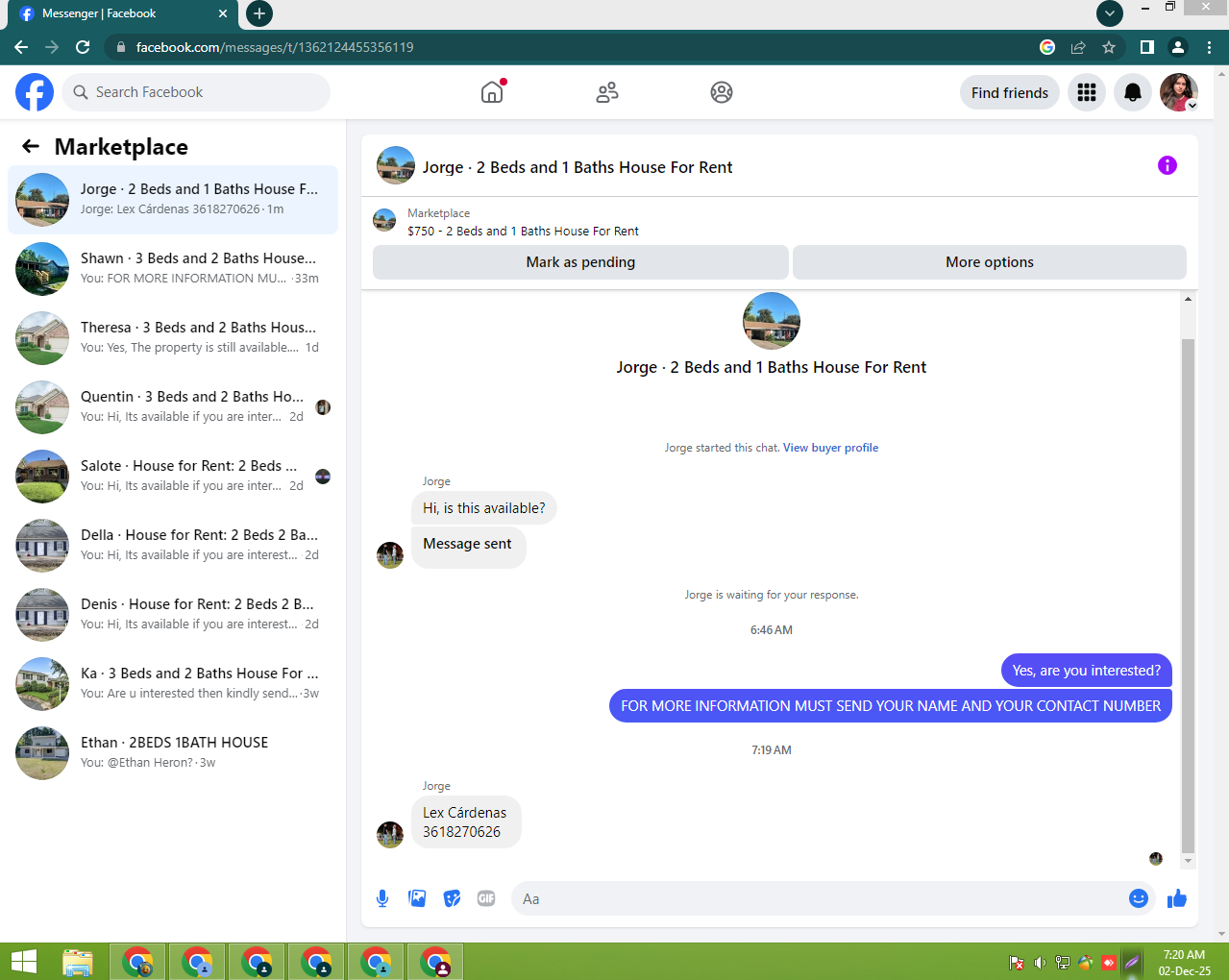Close the Messenger | Facebook tab
Image resolution: width=1229 pixels, height=980 pixels.
click(223, 13)
